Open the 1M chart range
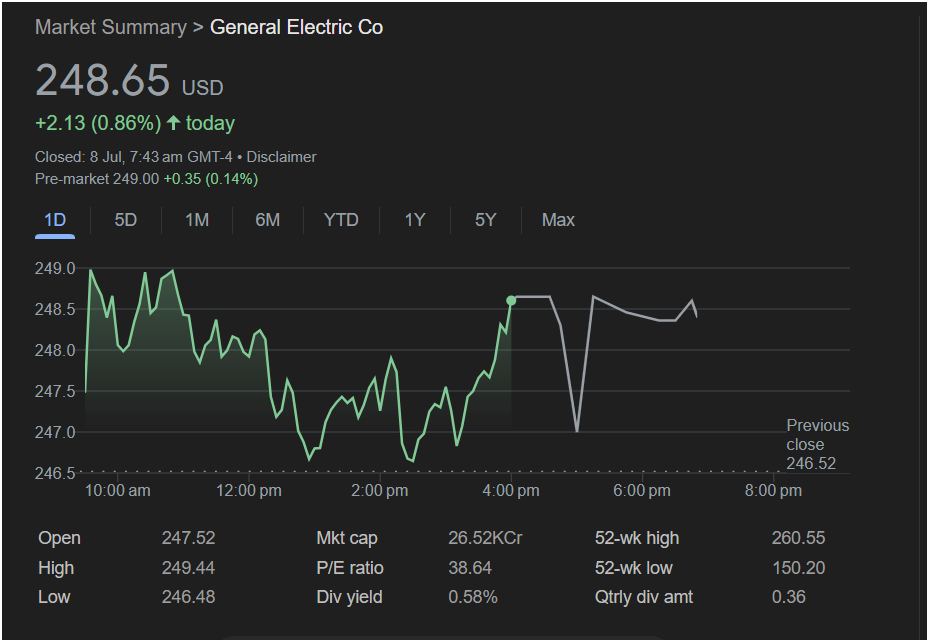 pyautogui.click(x=197, y=220)
